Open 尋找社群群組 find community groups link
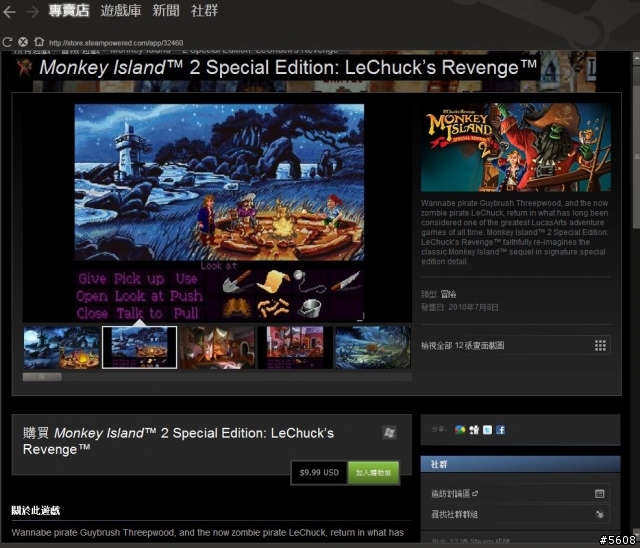Screen dimensions: 640x548 [454, 515]
